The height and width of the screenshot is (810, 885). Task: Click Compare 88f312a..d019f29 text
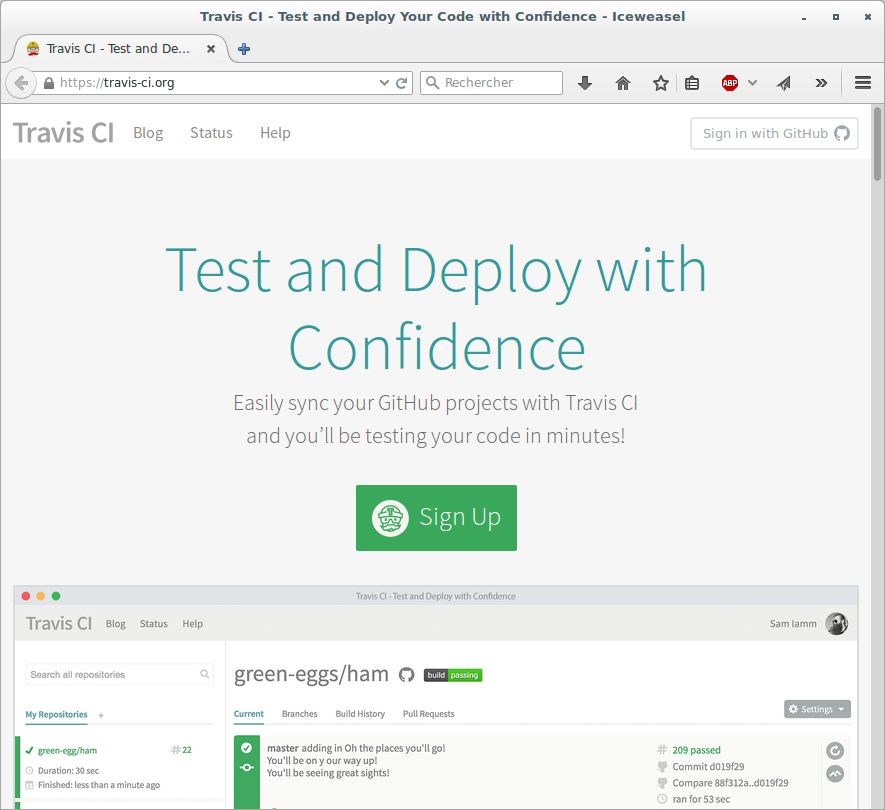point(730,783)
